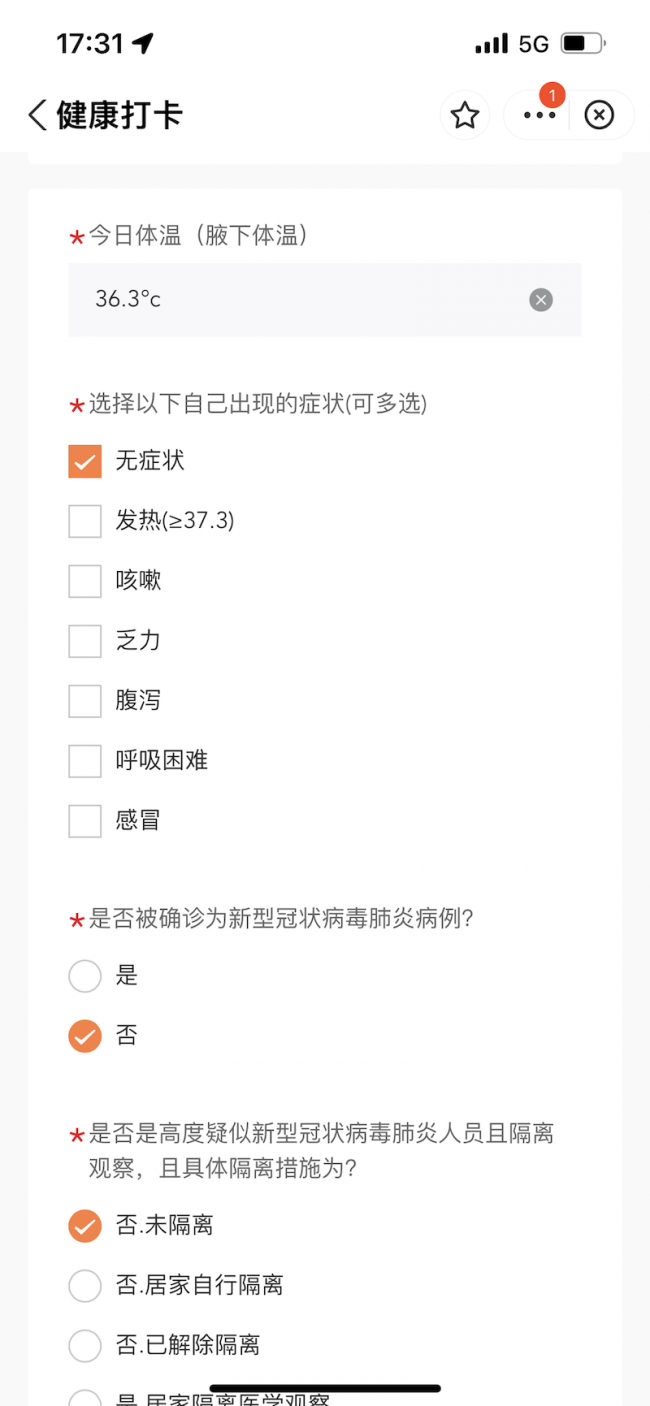Uncheck the 无症状 checkbox

pos(85,461)
